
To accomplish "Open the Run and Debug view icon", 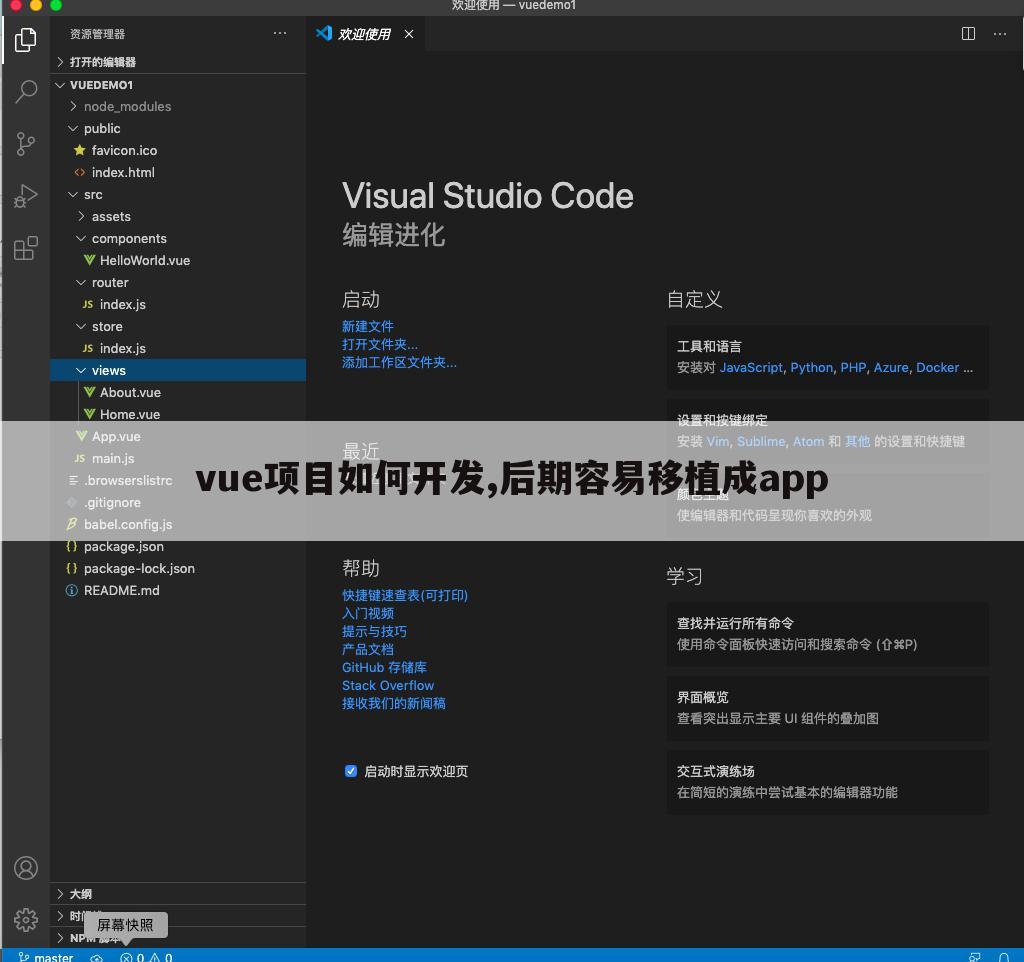I will coord(25,195).
